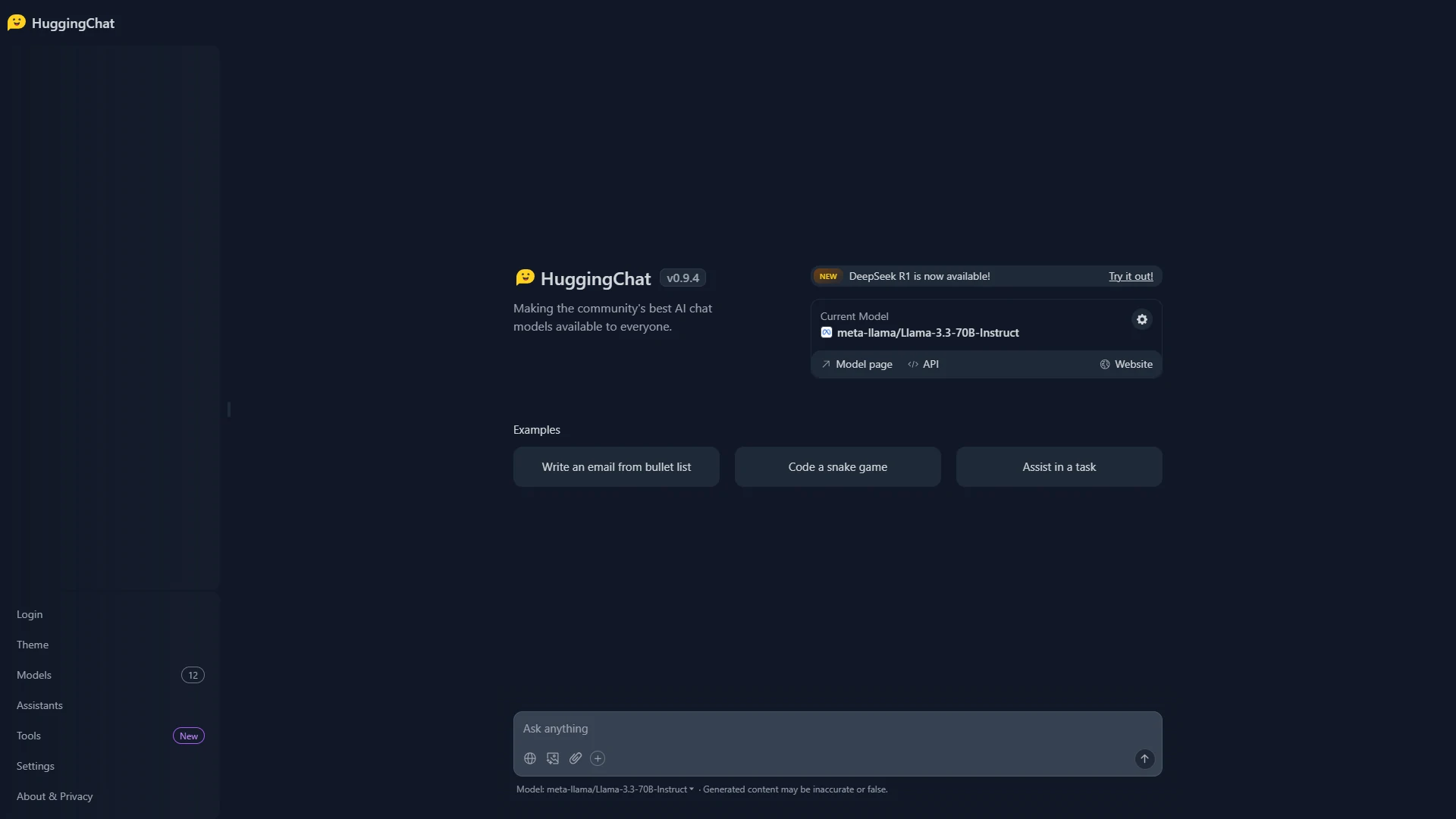Screen dimensions: 1456x819
Task: Click the NEW tag in the DeepSeek banner
Action: click(828, 276)
